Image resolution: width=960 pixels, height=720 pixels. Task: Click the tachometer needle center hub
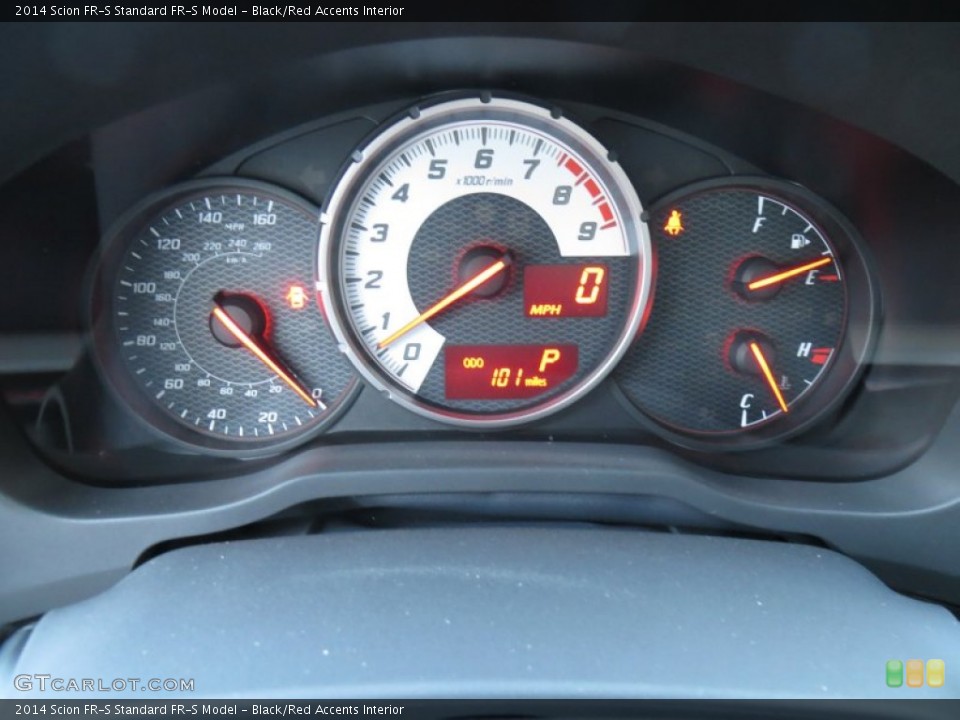(485, 272)
